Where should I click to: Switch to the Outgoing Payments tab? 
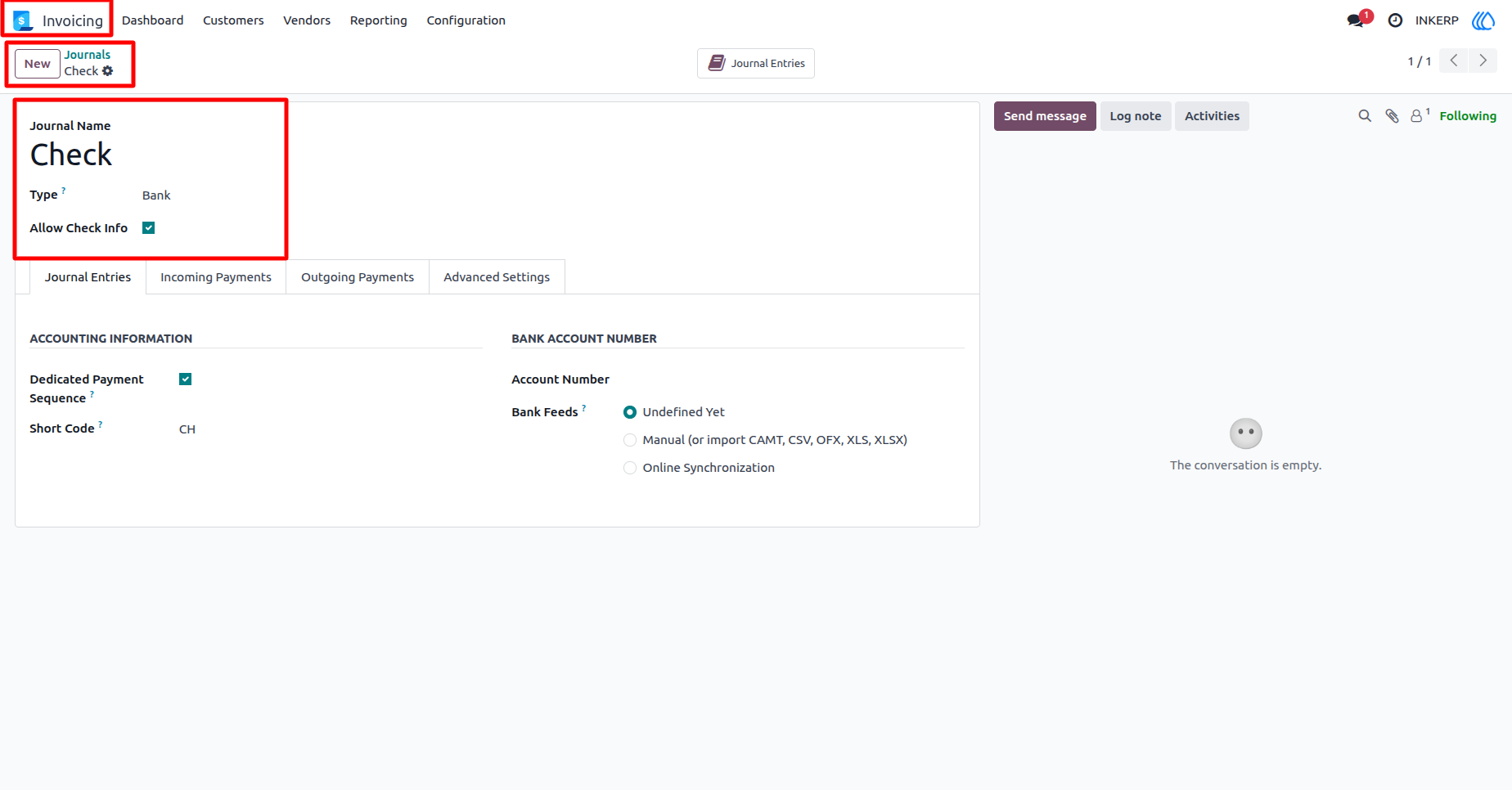[x=358, y=277]
